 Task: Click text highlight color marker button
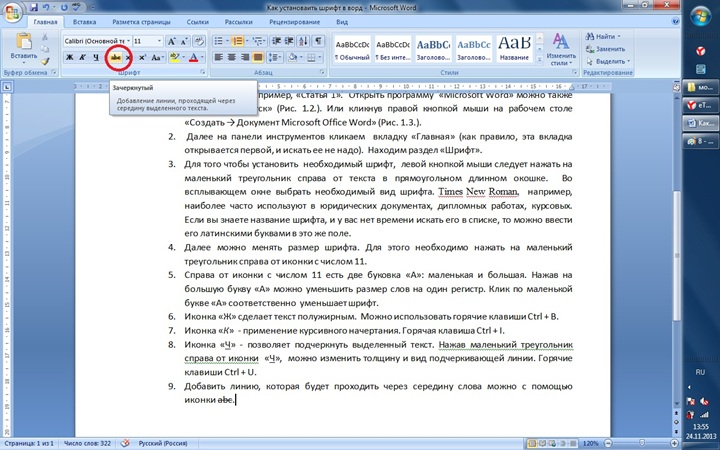click(174, 57)
